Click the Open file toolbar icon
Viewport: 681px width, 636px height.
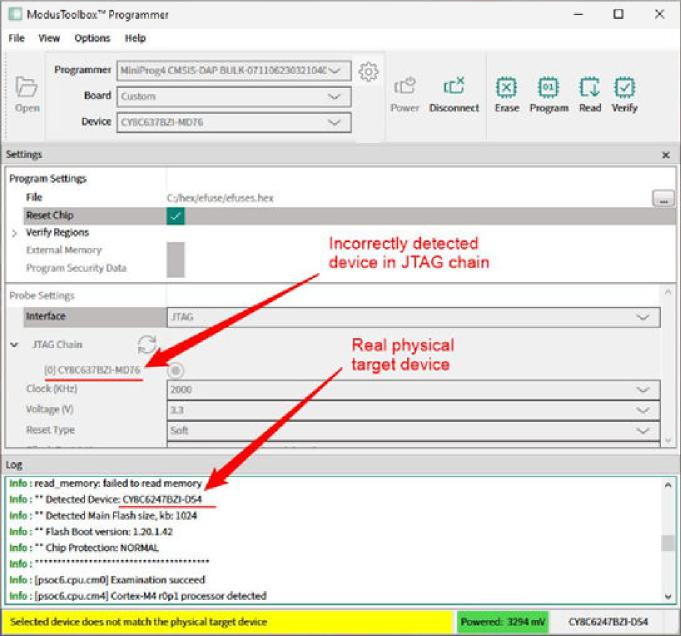coord(26,95)
